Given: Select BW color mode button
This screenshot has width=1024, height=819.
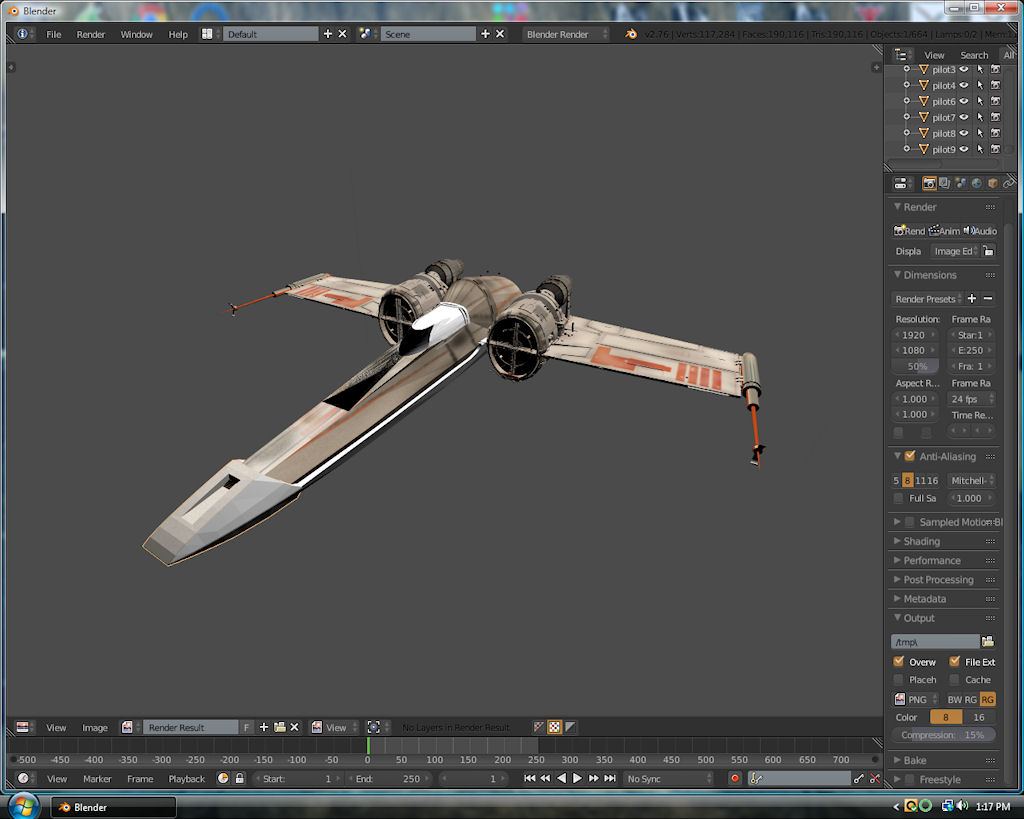Looking at the screenshot, I should [954, 699].
